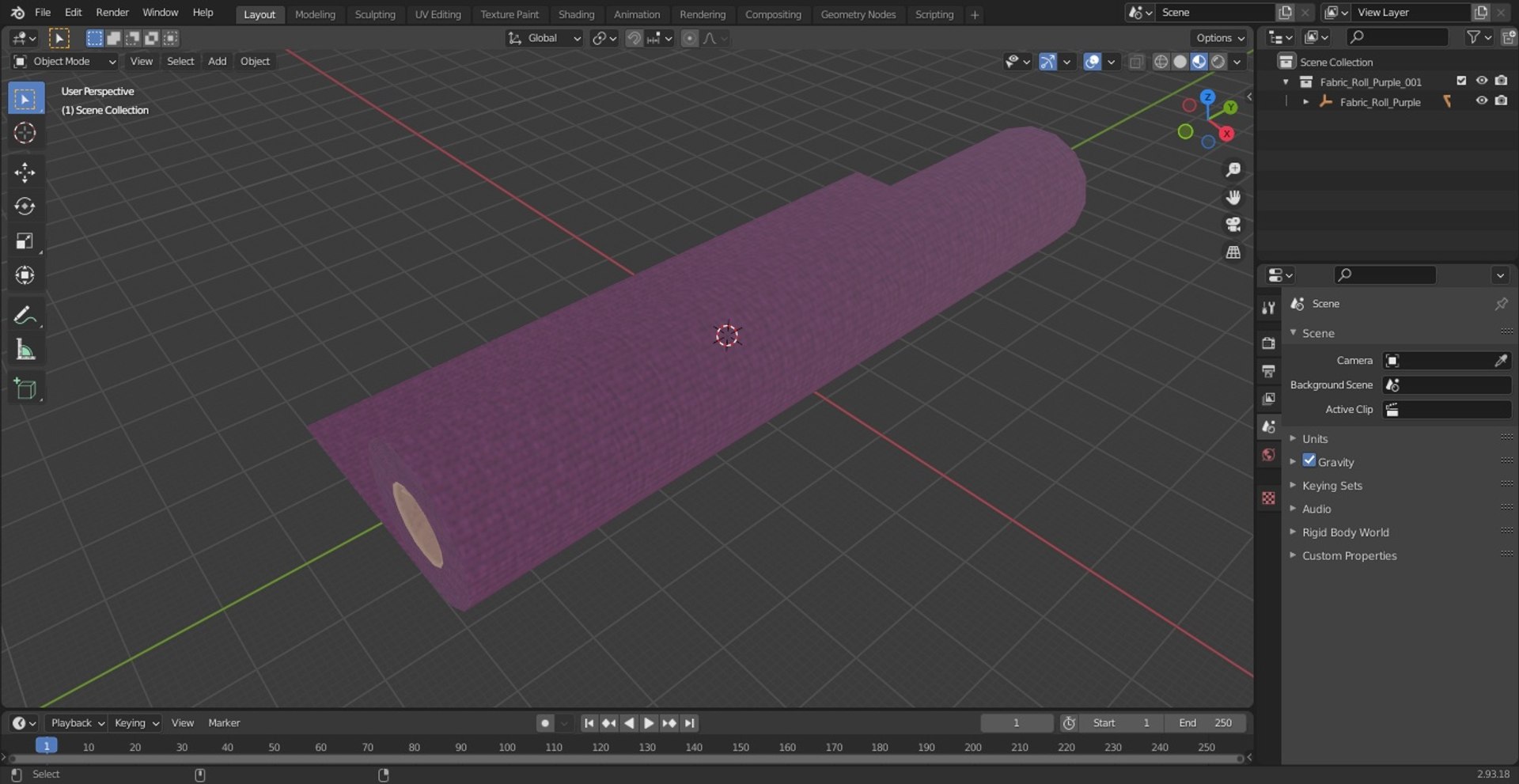1519x784 pixels.
Task: Hide Fabric_Roll_Purple object in viewport
Action: click(x=1482, y=101)
